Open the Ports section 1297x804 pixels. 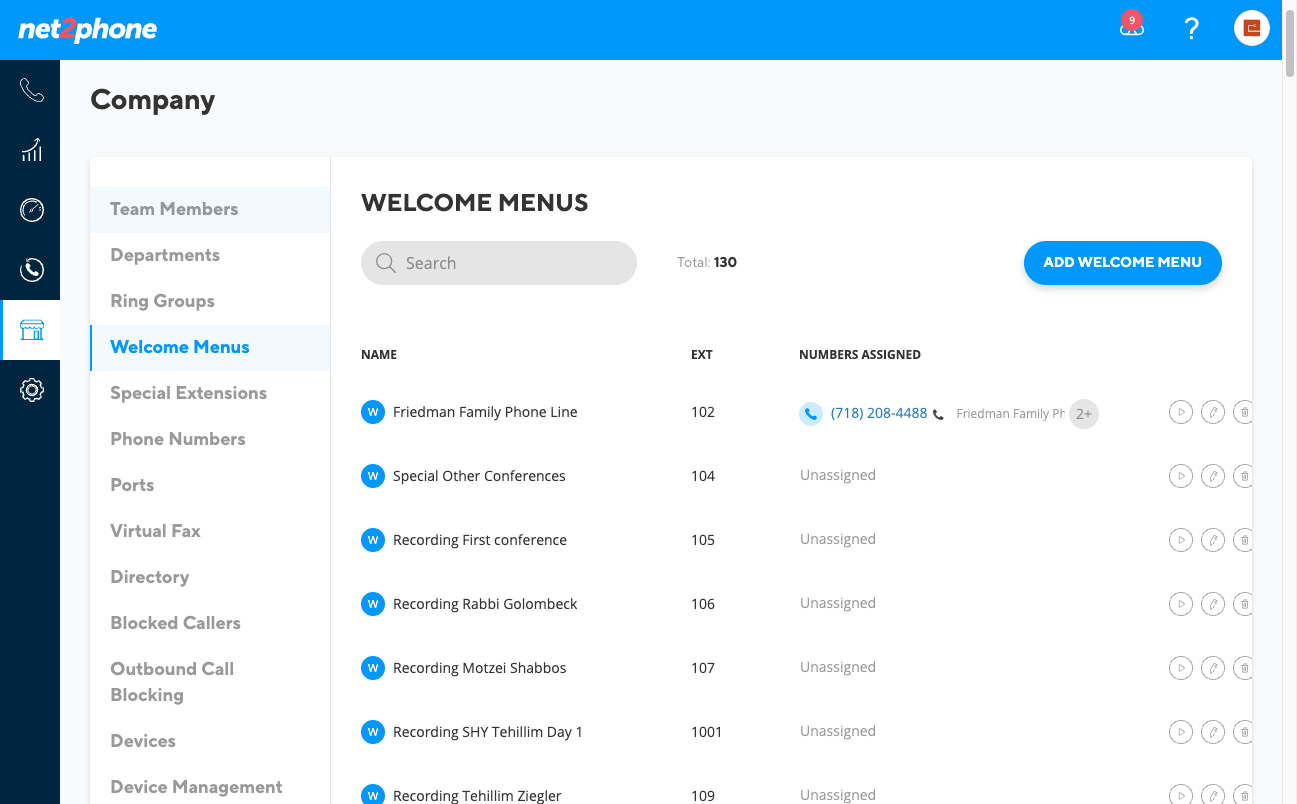pyautogui.click(x=210, y=485)
